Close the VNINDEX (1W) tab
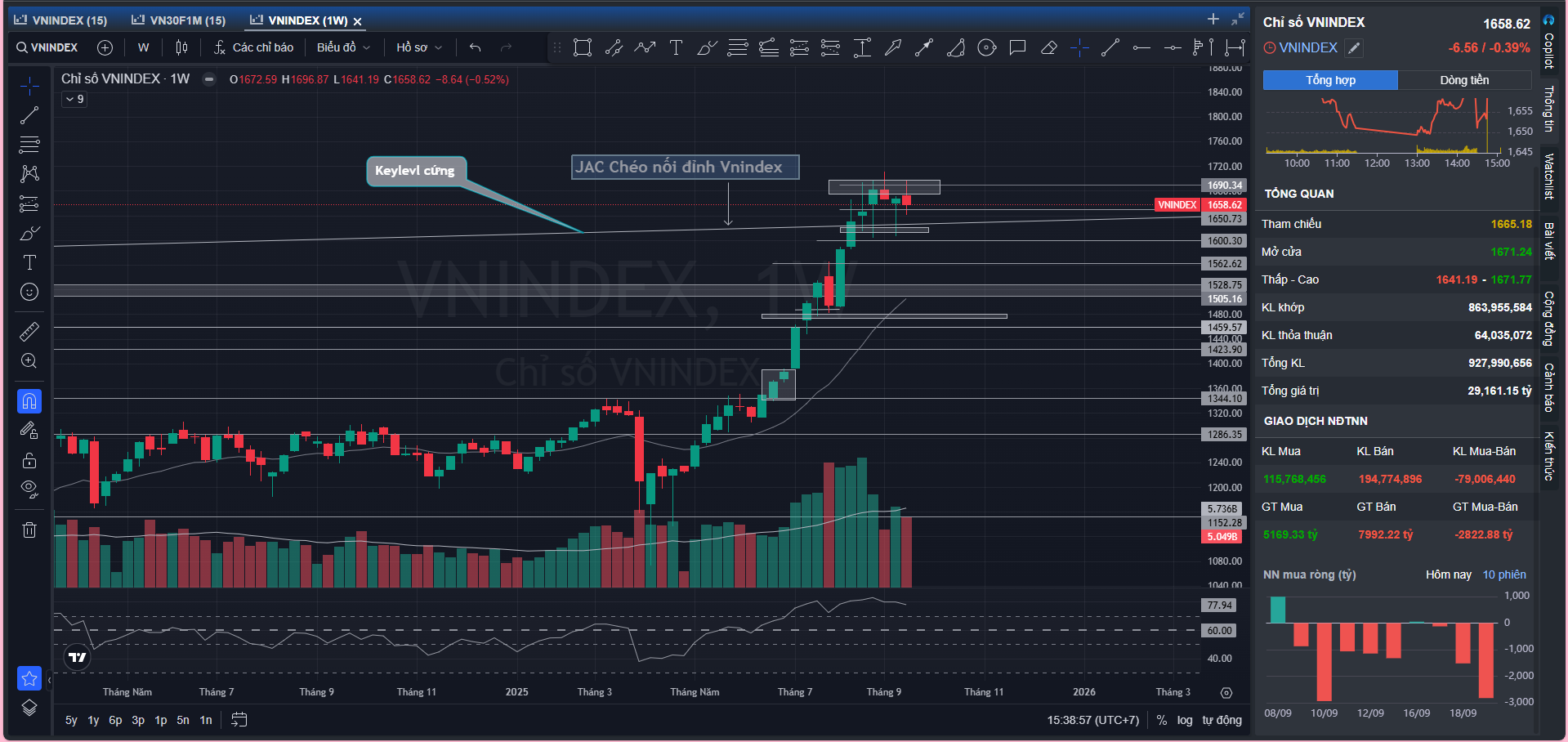The height and width of the screenshot is (742, 1568). 357,21
